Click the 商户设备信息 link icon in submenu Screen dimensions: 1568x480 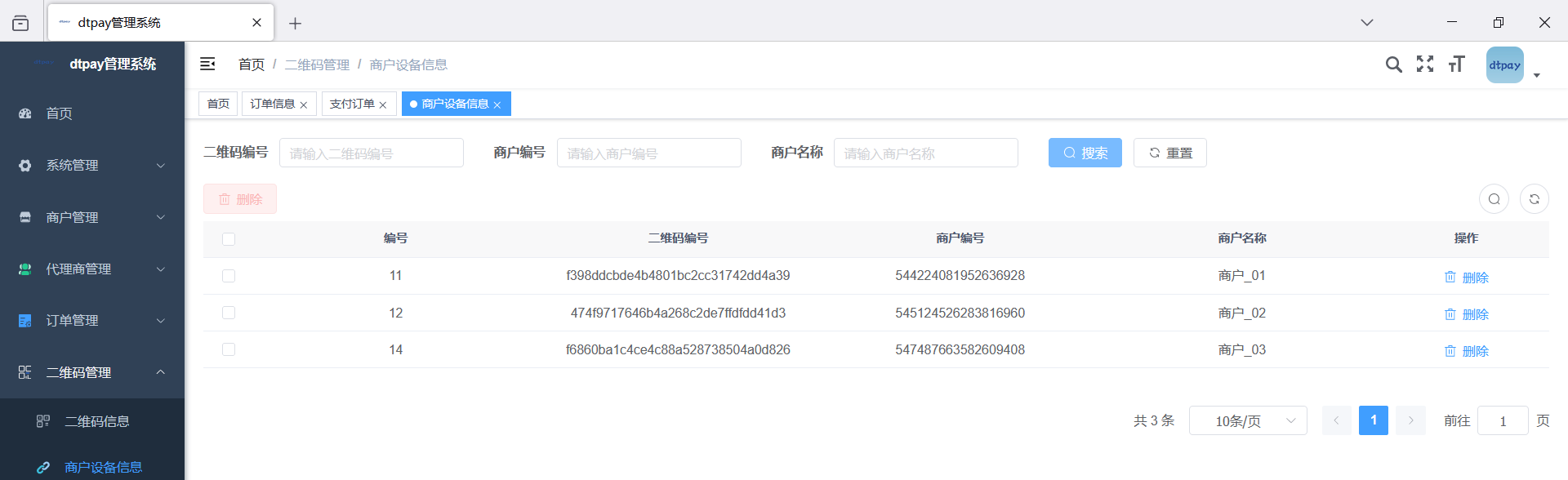[43, 468]
